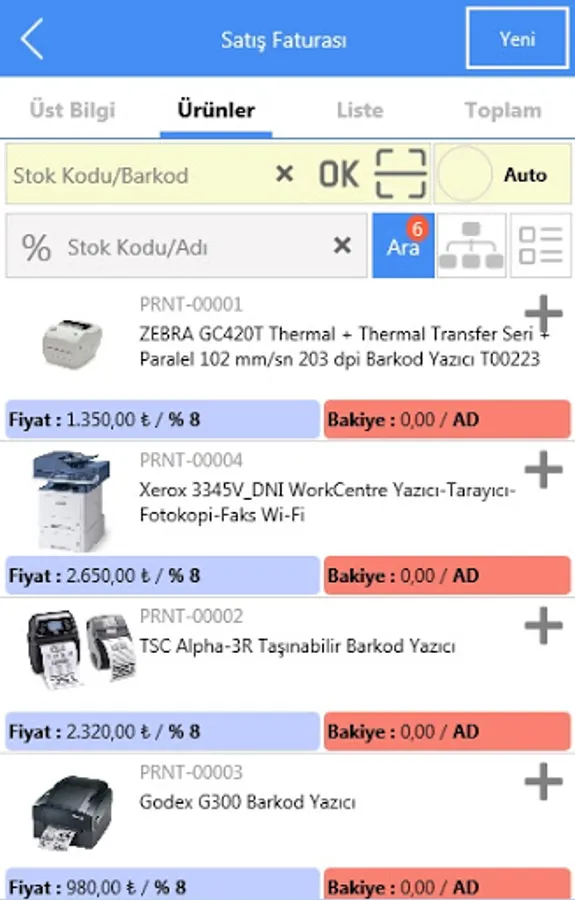Clear the Stok Kodu/Adı search field
The height and width of the screenshot is (900, 575).
343,246
